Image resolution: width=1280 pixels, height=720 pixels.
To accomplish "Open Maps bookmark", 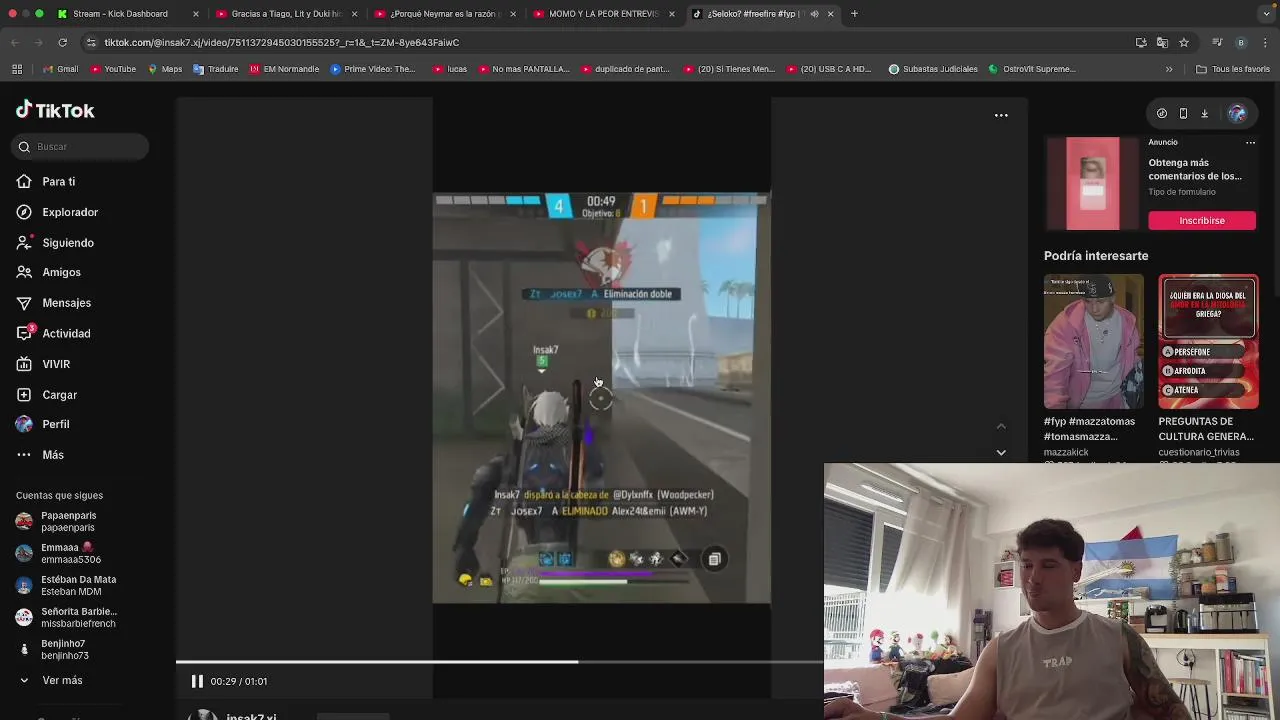I will pyautogui.click(x=165, y=69).
